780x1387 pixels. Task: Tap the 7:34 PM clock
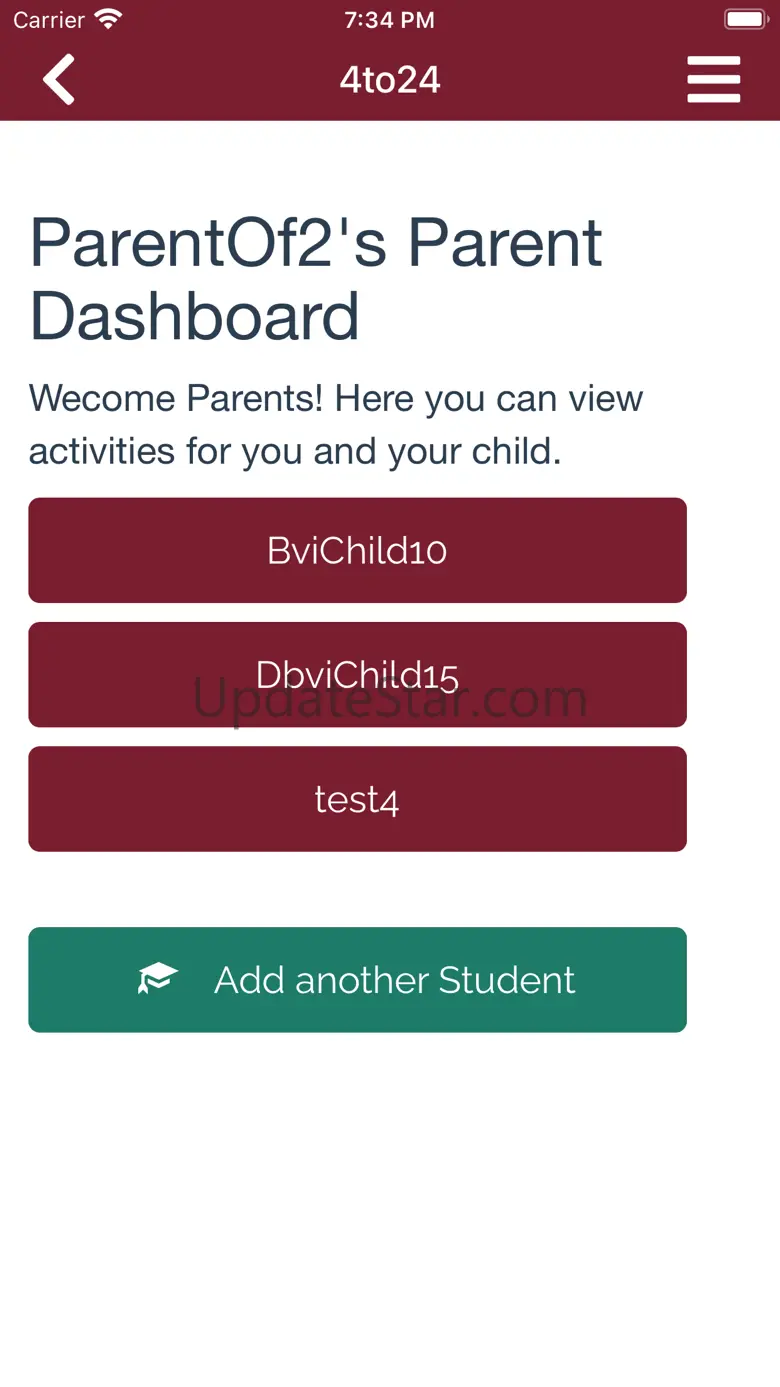pos(389,20)
